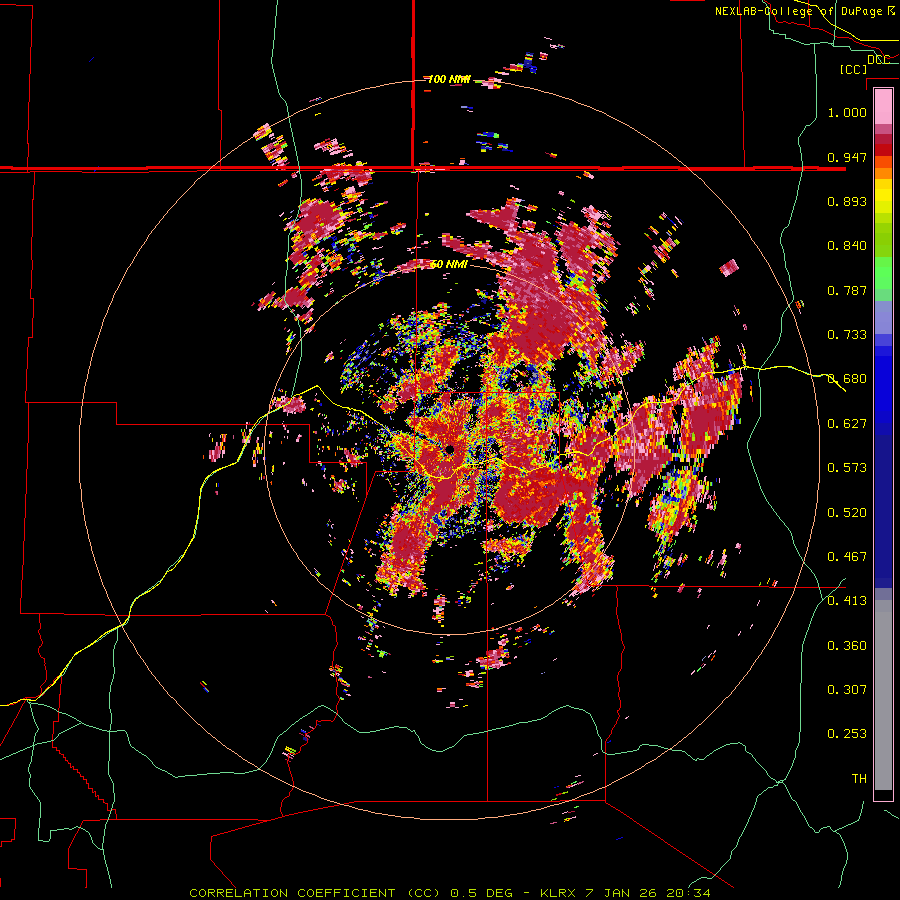
Task: Select the 0.840 scale value
Action: click(847, 246)
